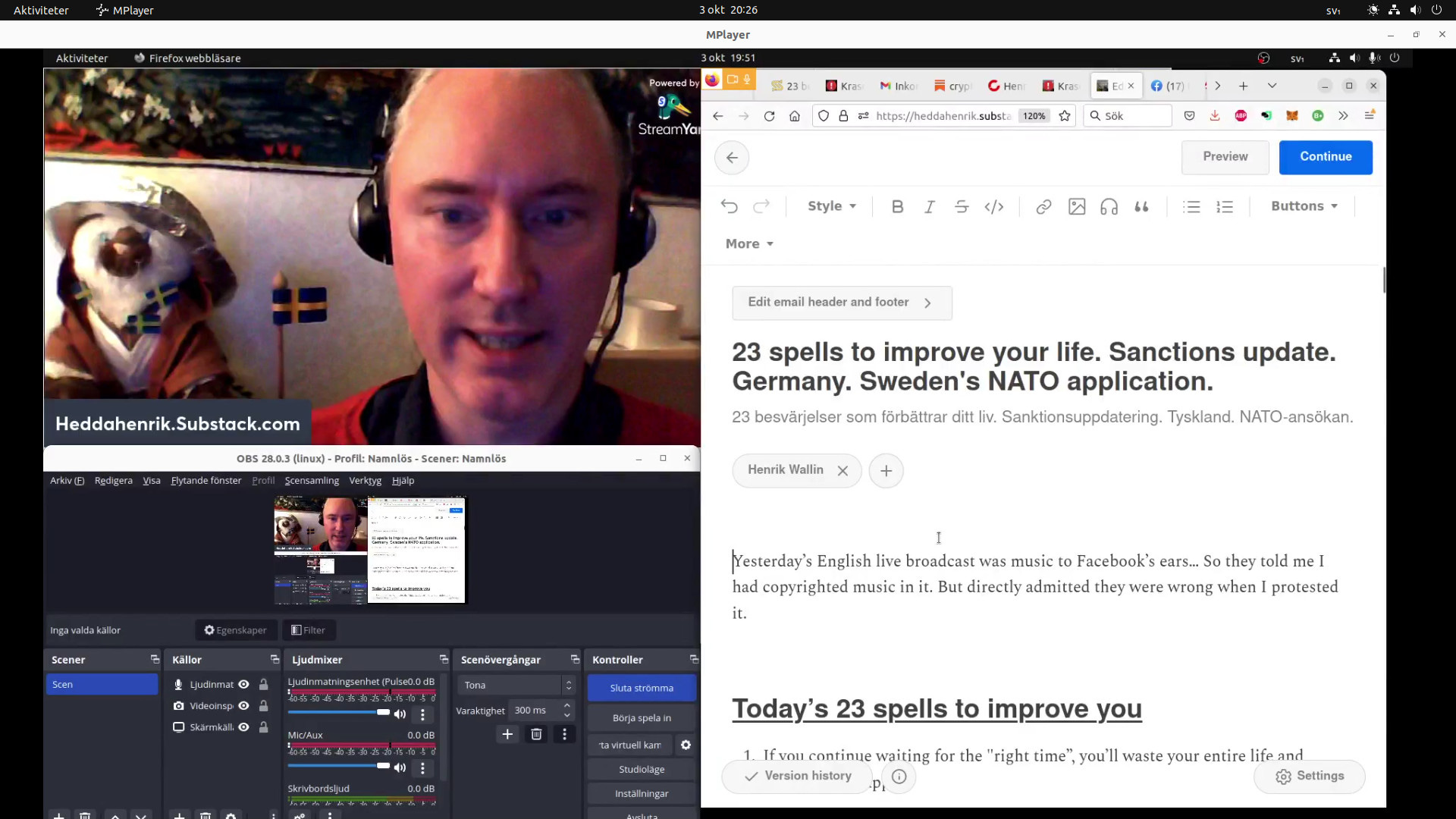Show more Firefox extensions overflow arrows
This screenshot has height=819, width=1456.
point(1343,116)
